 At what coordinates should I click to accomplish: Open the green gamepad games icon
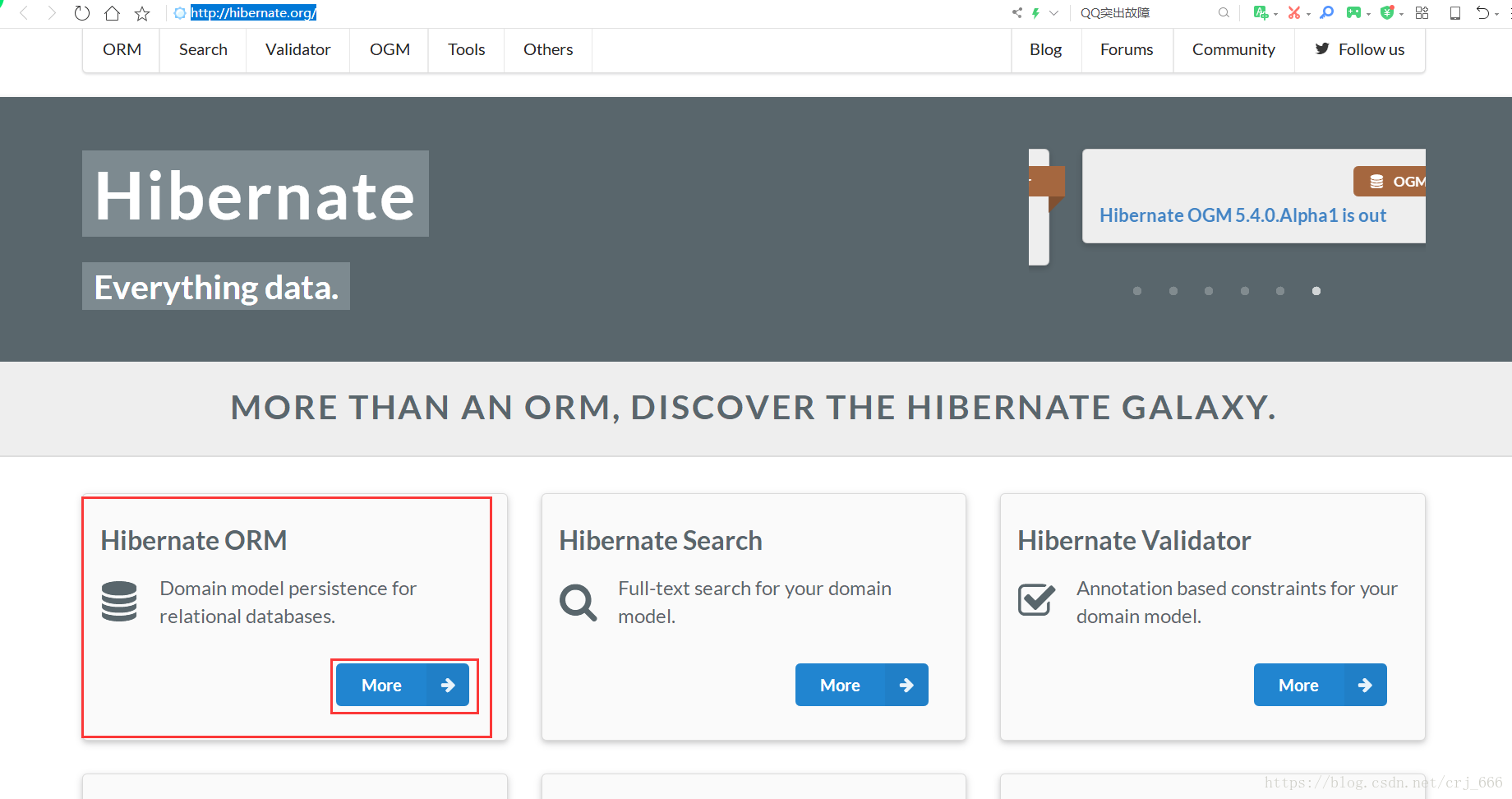1353,12
